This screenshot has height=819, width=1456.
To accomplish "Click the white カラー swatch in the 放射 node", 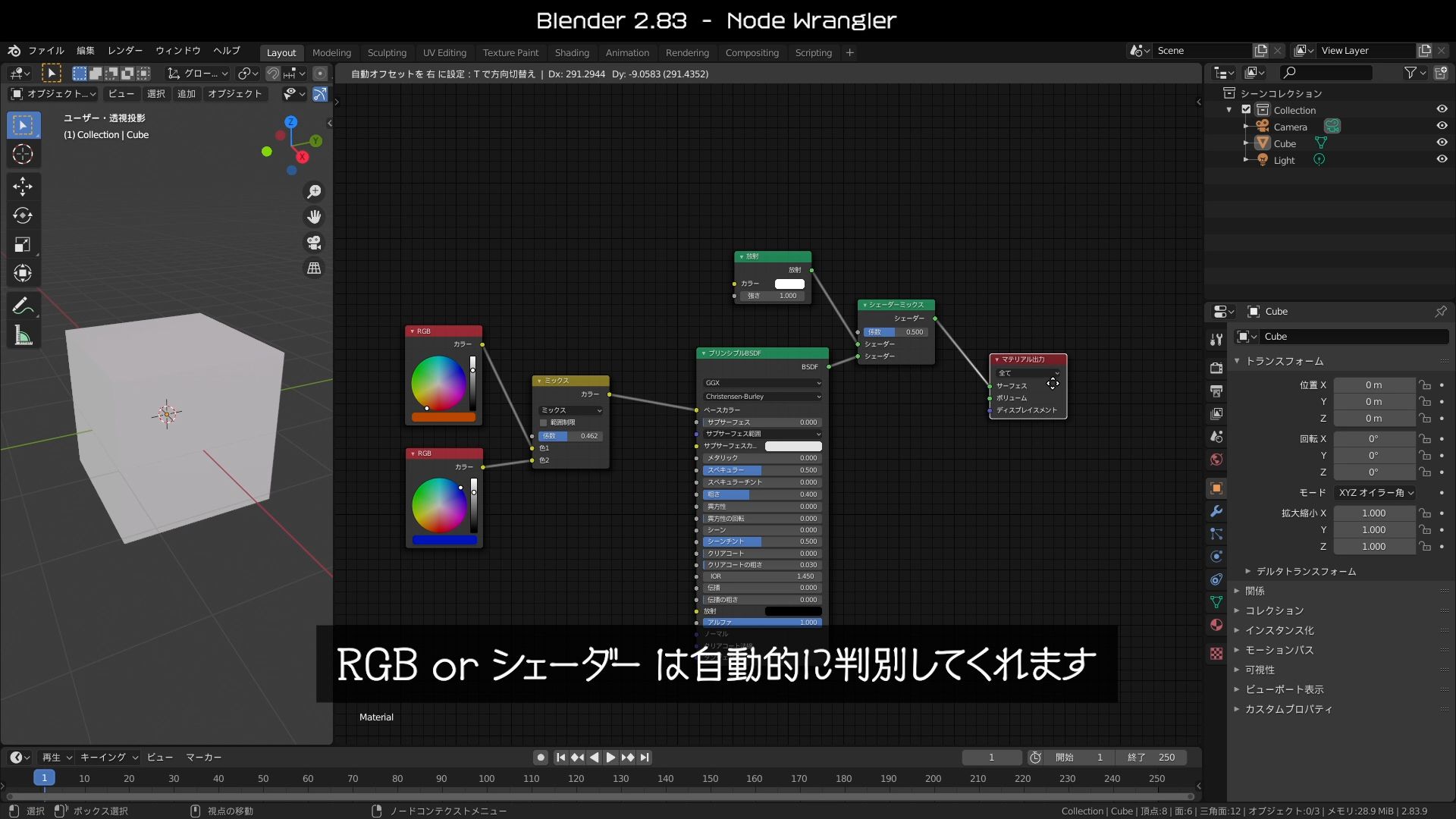I will click(x=789, y=283).
